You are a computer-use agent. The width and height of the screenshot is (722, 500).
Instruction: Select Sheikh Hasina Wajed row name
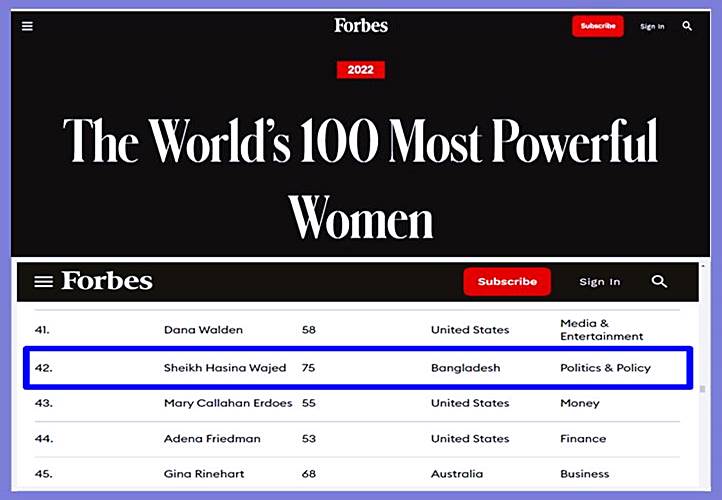(x=225, y=368)
